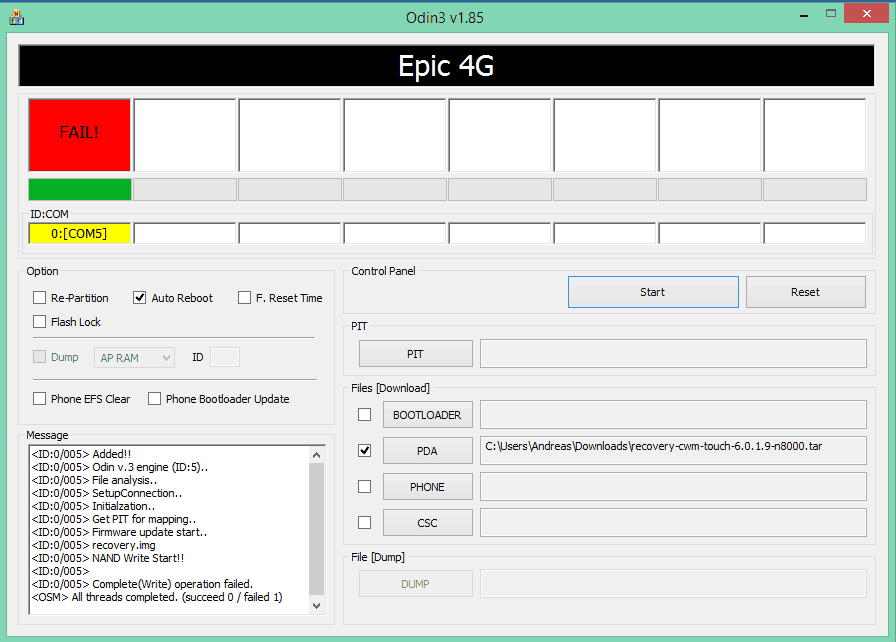This screenshot has width=896, height=642.
Task: Click the BOOTLOADER file path field
Action: [673, 415]
